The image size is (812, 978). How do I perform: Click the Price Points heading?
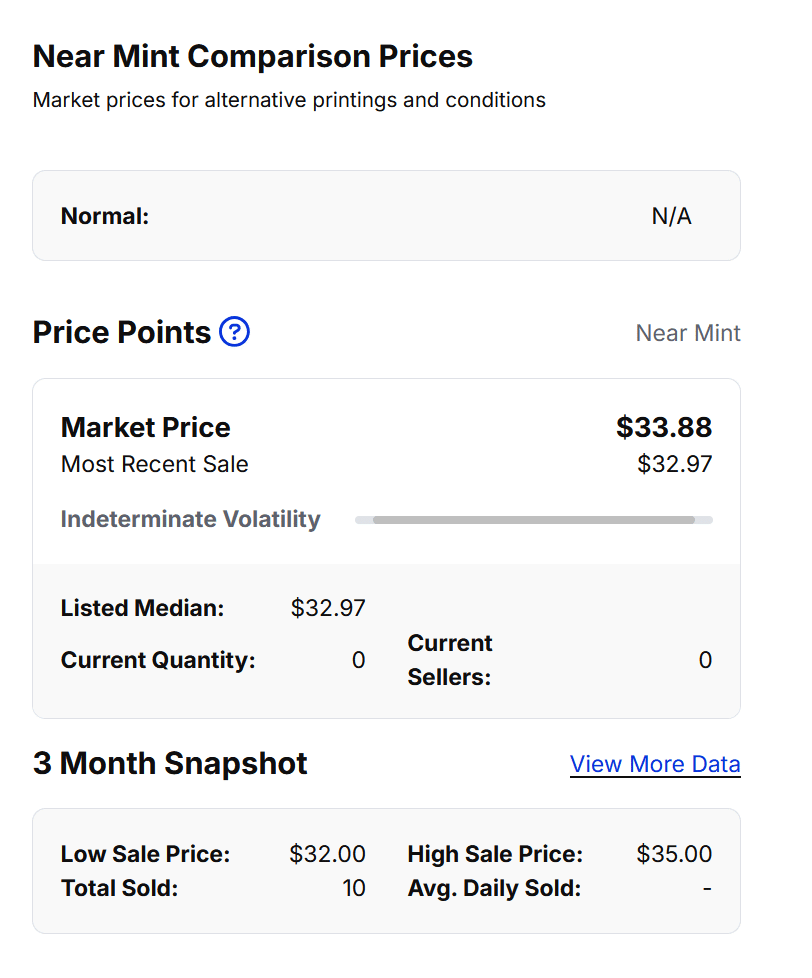122,331
